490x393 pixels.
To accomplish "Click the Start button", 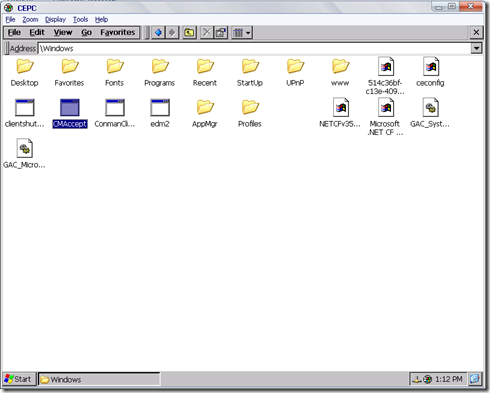I will point(19,379).
